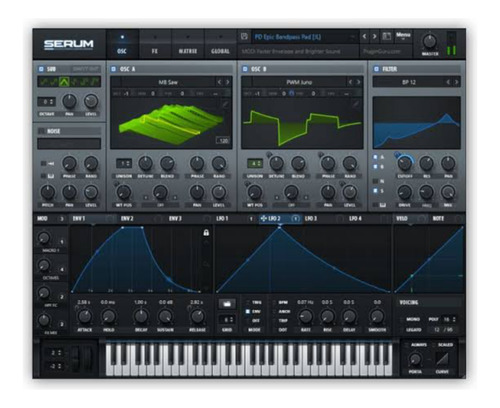Screen dimensions: 500x408
Task: Toggle the OSC A enable switch
Action: [113, 69]
